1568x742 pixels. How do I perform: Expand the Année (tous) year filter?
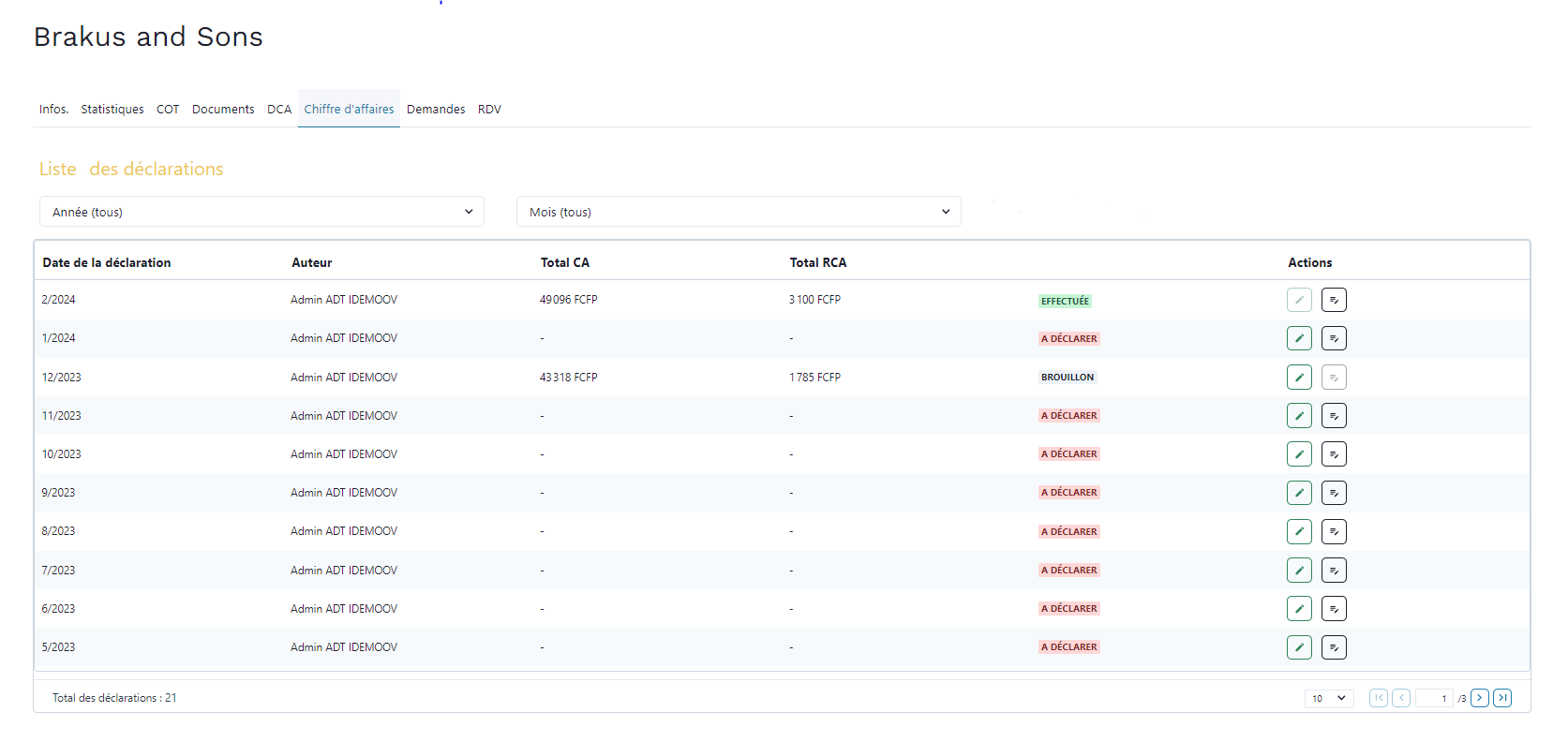click(x=261, y=212)
